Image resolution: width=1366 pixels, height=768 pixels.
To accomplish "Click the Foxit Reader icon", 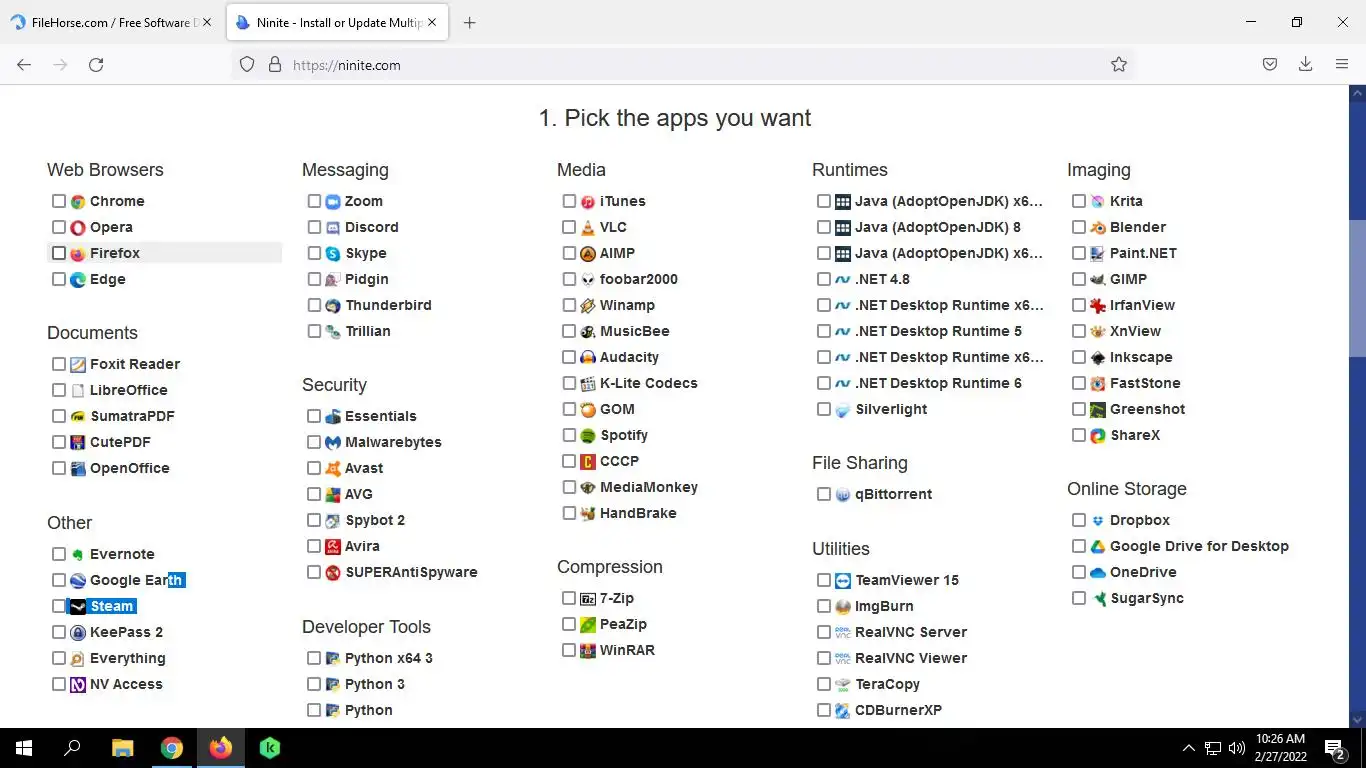I will point(78,364).
